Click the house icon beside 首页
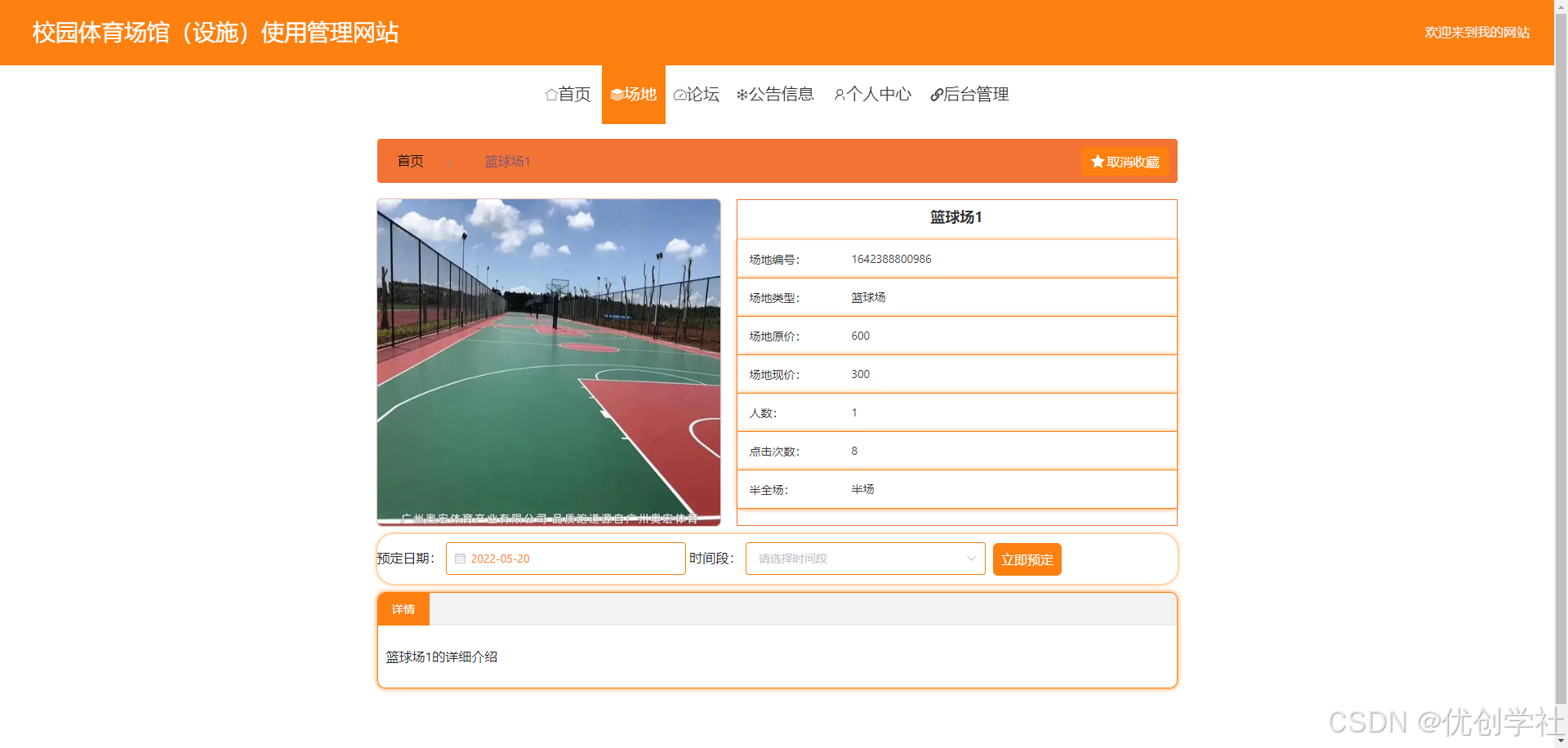The height and width of the screenshot is (748, 1568). [x=551, y=95]
